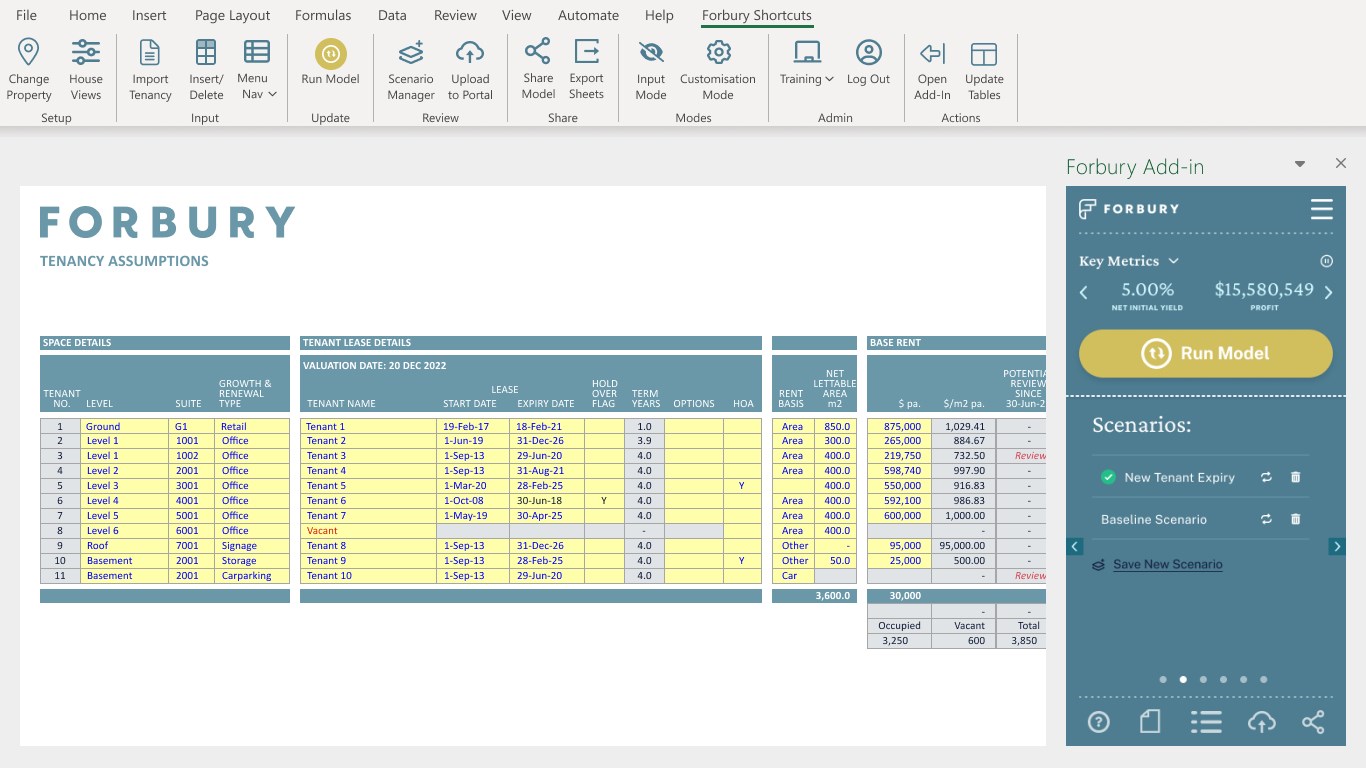Click the help icon in the add-in footer
Viewport: 1366px width, 768px height.
pyautogui.click(x=1098, y=722)
